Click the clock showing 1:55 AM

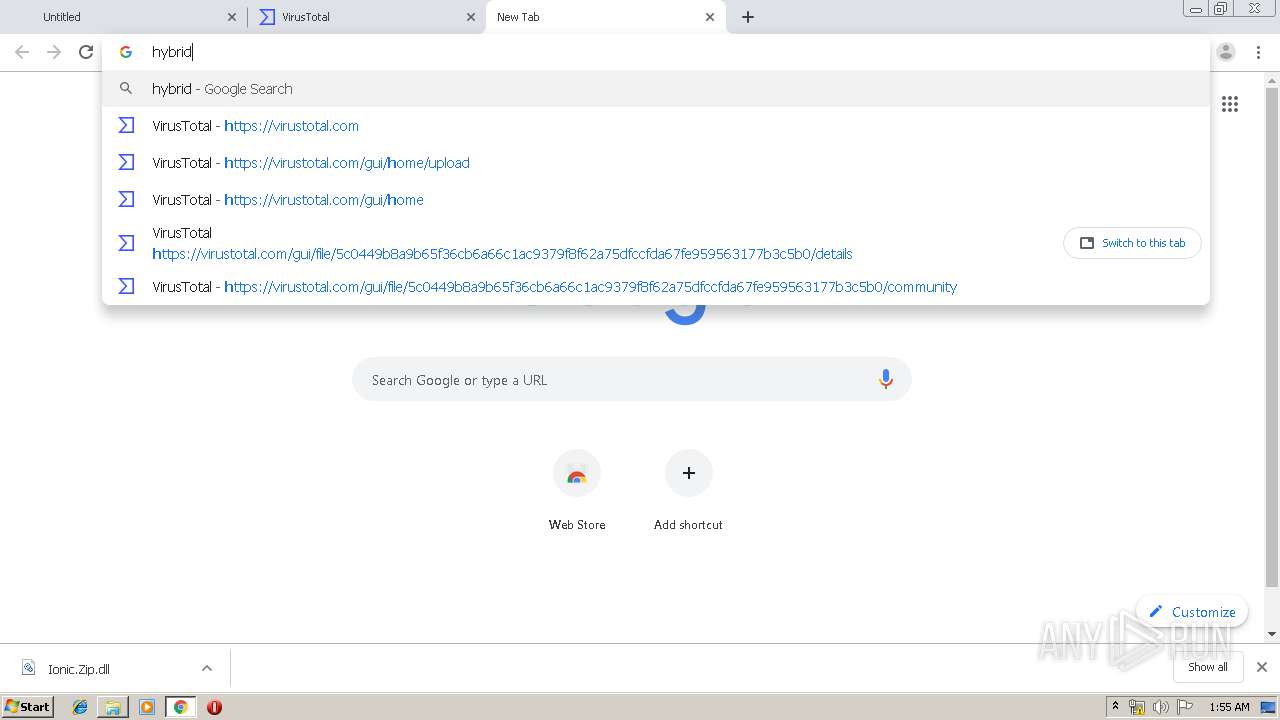tap(1229, 707)
